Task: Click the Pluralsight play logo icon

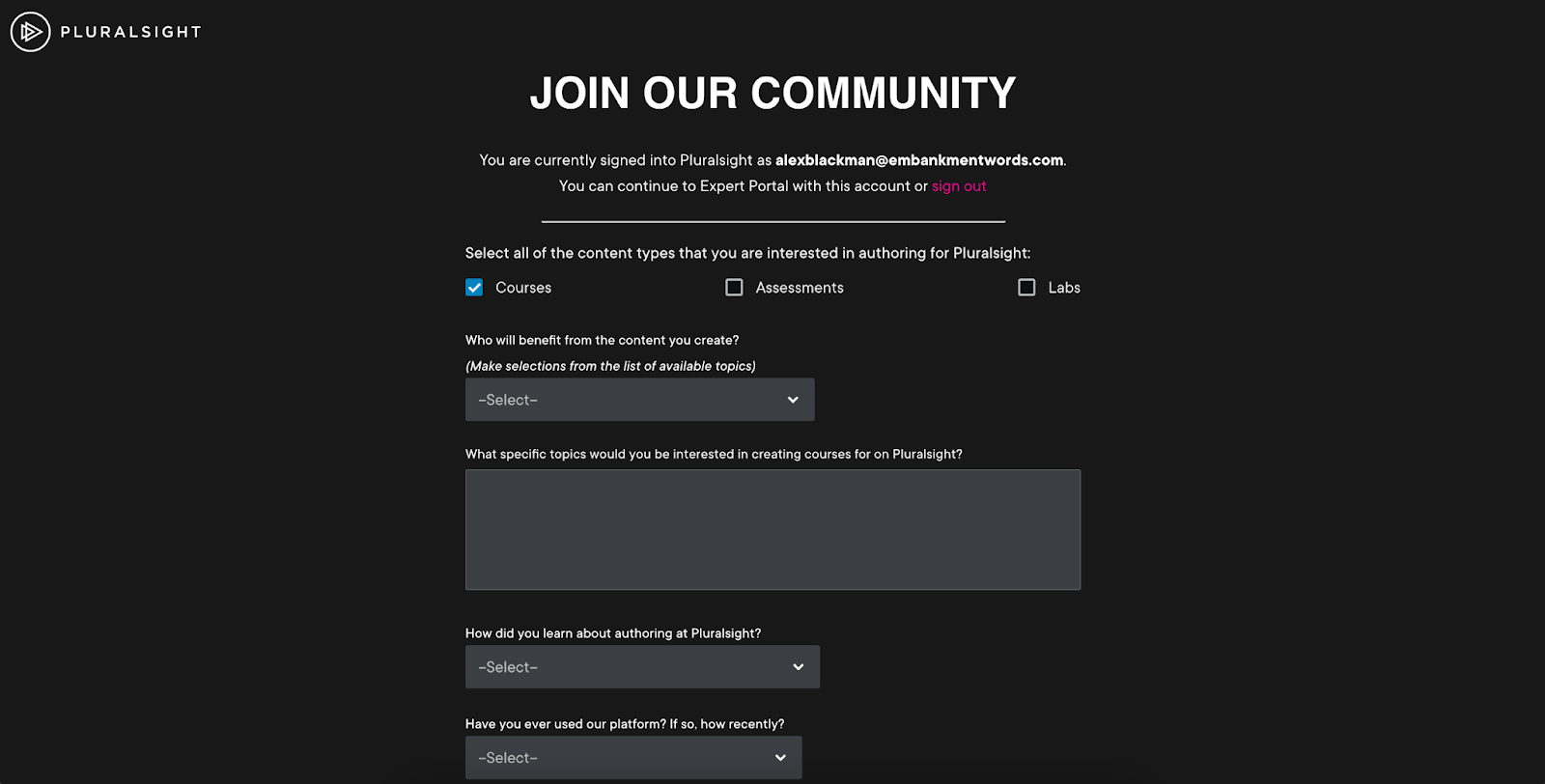Action: 30,31
